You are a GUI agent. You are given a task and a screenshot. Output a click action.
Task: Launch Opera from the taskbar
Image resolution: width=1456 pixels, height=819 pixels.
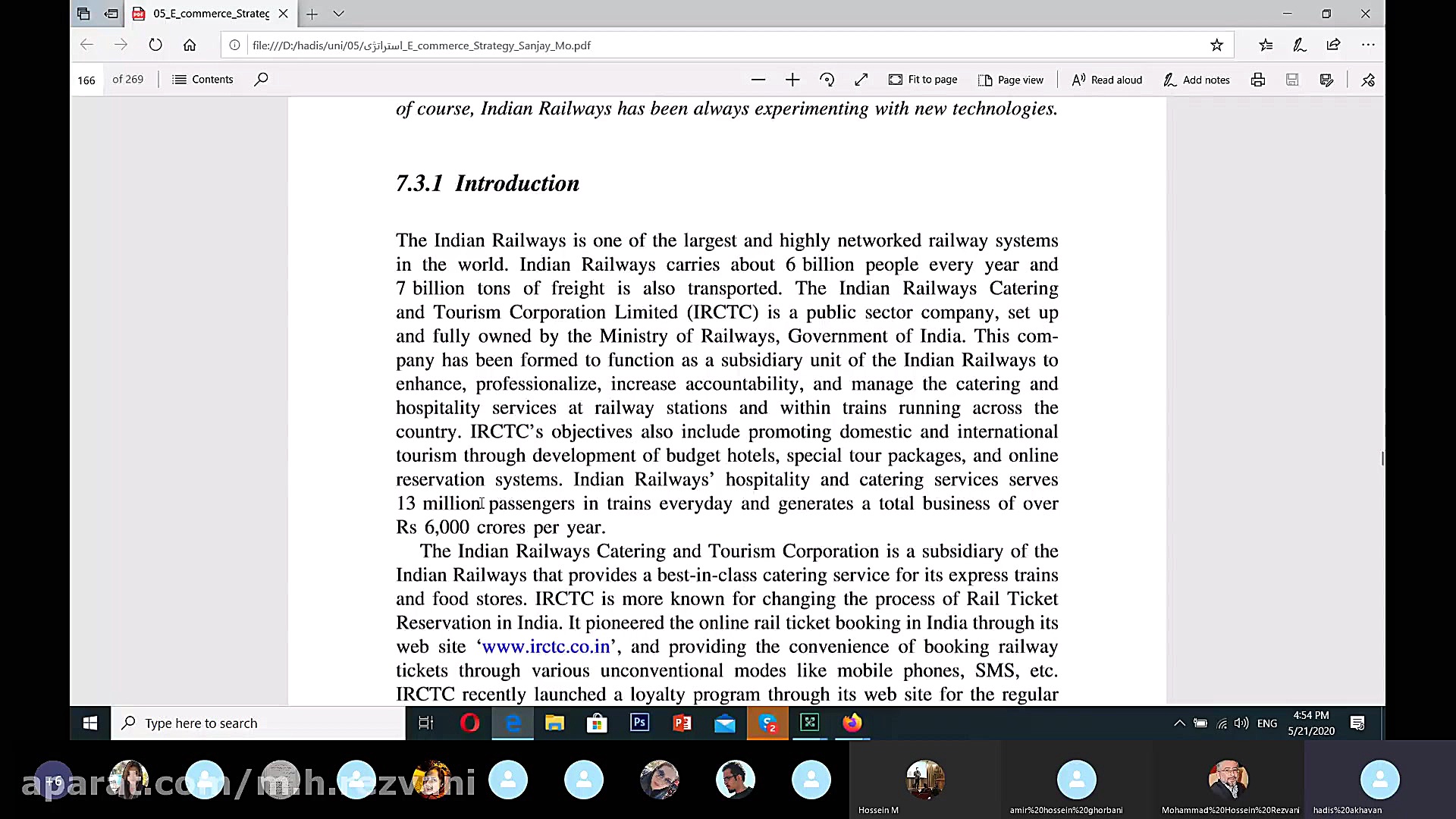(469, 723)
